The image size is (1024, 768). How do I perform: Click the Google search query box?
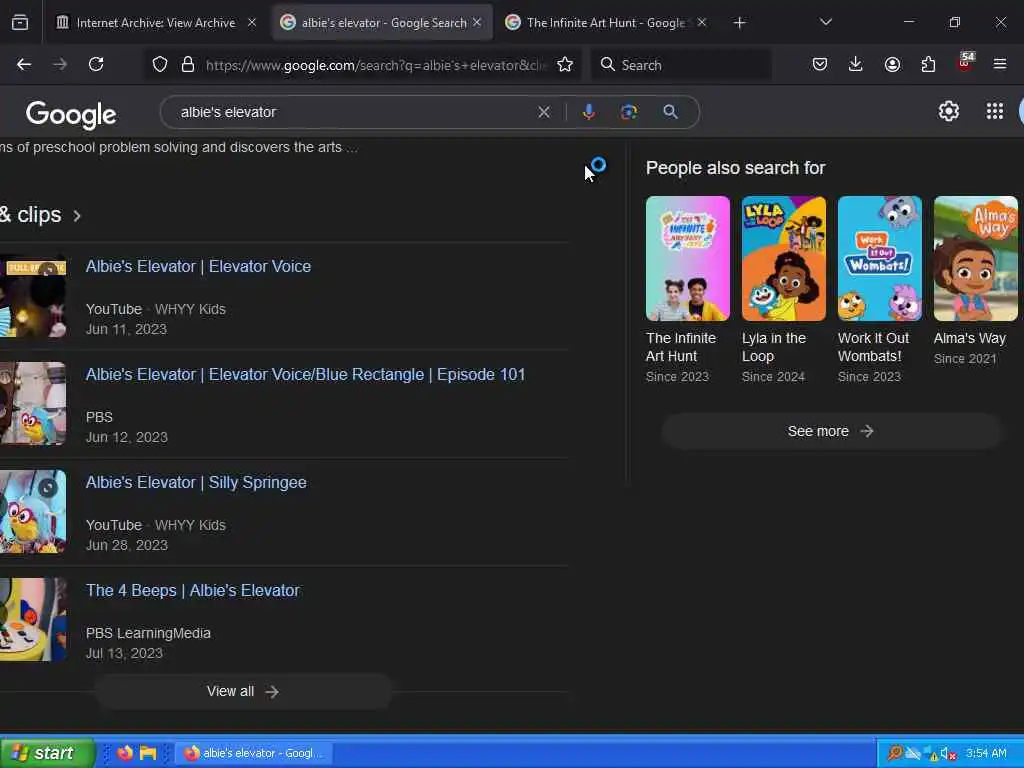[x=353, y=112]
